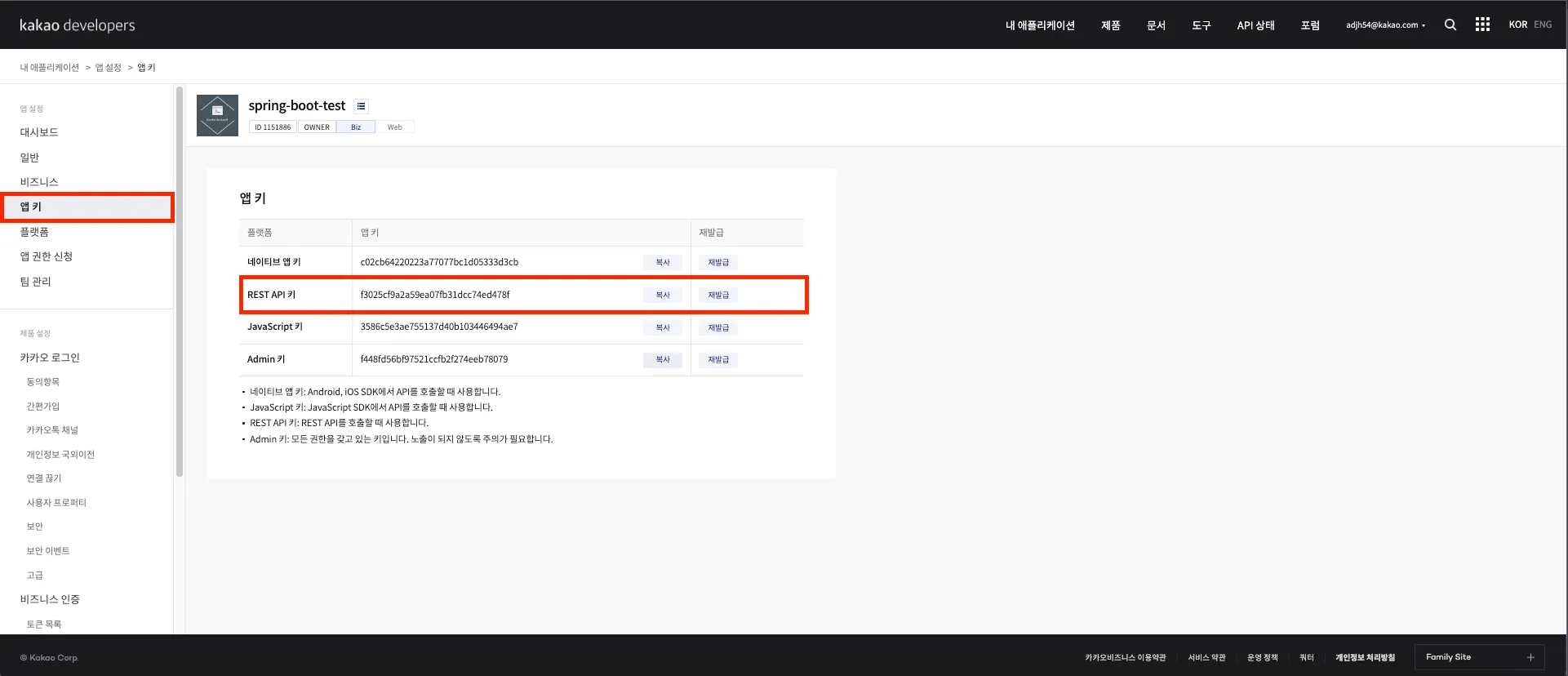Open 내 애플리케이션 in top navigation

(x=1040, y=25)
